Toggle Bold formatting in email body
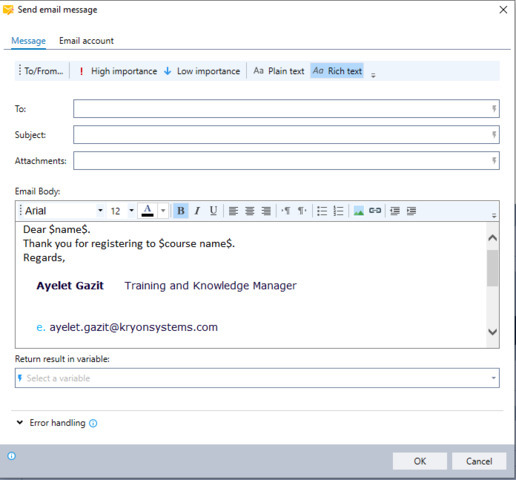 181,211
